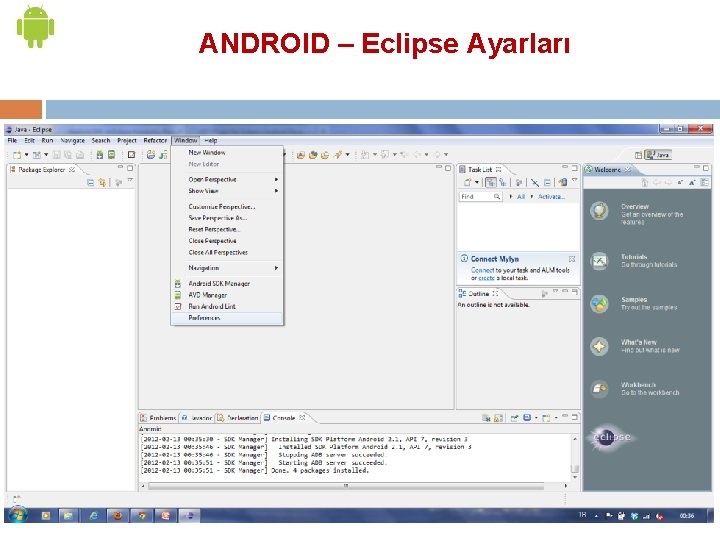Click Internet Explorer in taskbar
Viewport: 720px width, 540px height.
pos(93,516)
